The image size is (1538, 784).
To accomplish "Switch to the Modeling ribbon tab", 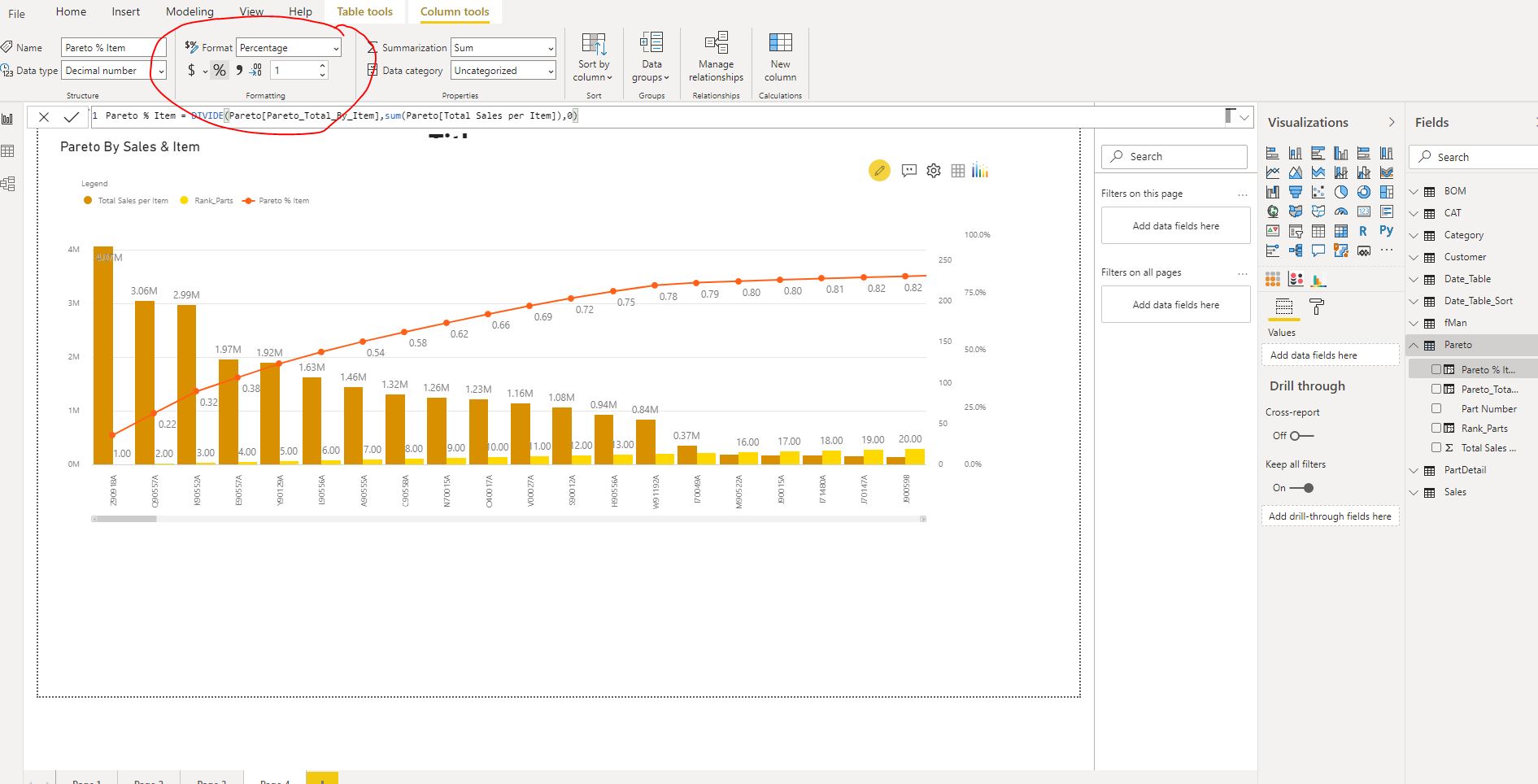I will pyautogui.click(x=189, y=11).
